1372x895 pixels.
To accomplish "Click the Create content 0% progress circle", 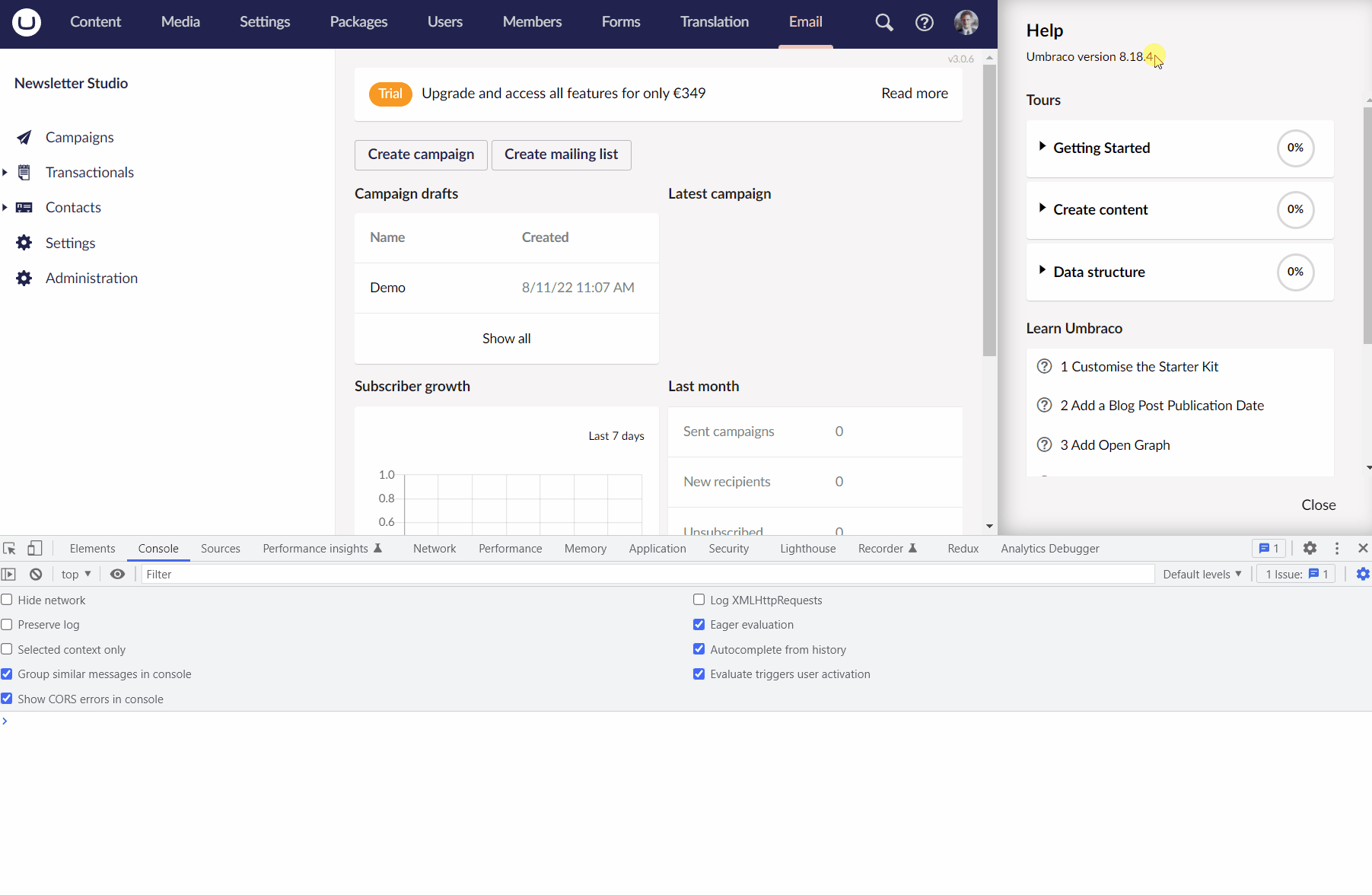I will 1295,210.
